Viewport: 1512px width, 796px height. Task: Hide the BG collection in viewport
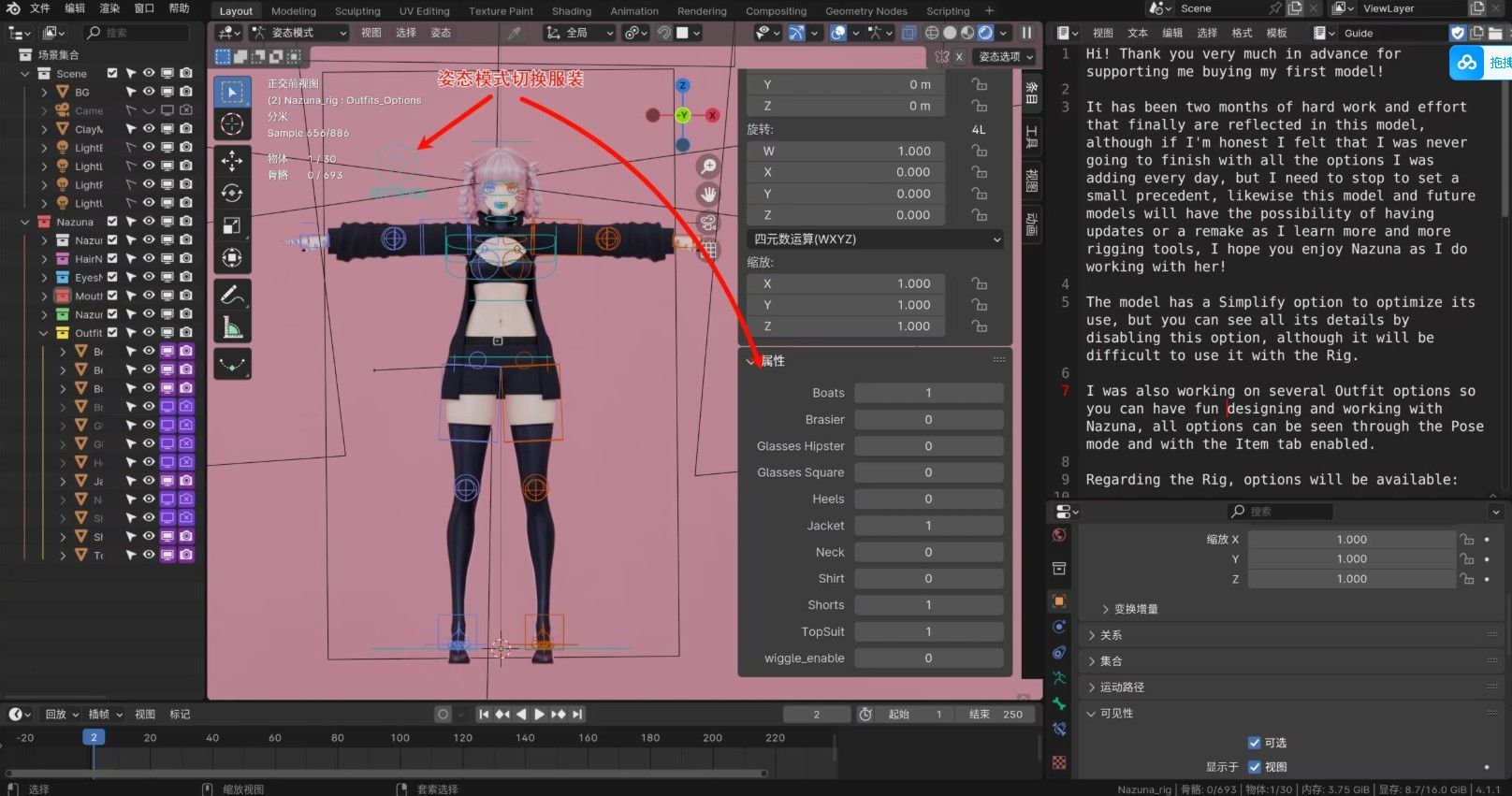click(x=149, y=92)
